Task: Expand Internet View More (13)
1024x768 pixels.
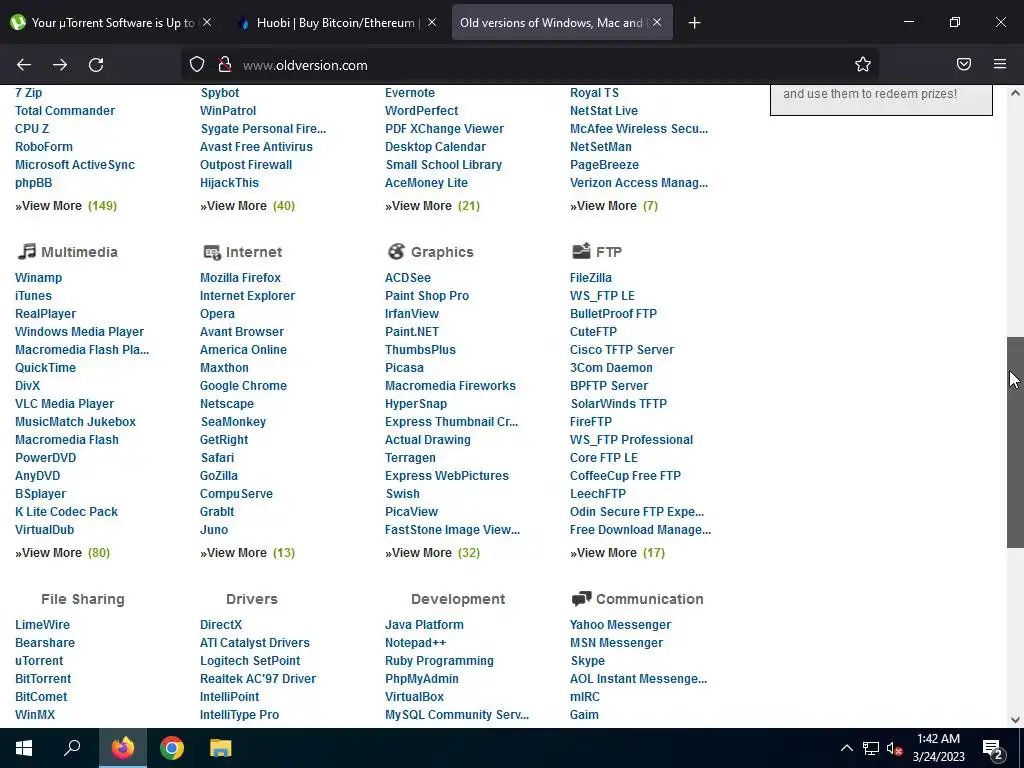Action: (248, 552)
